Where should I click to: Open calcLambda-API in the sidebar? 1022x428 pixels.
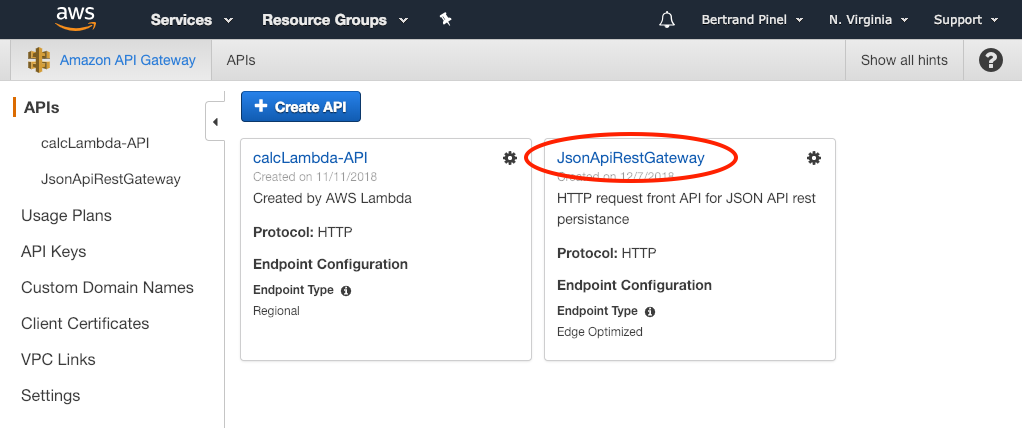(x=95, y=143)
